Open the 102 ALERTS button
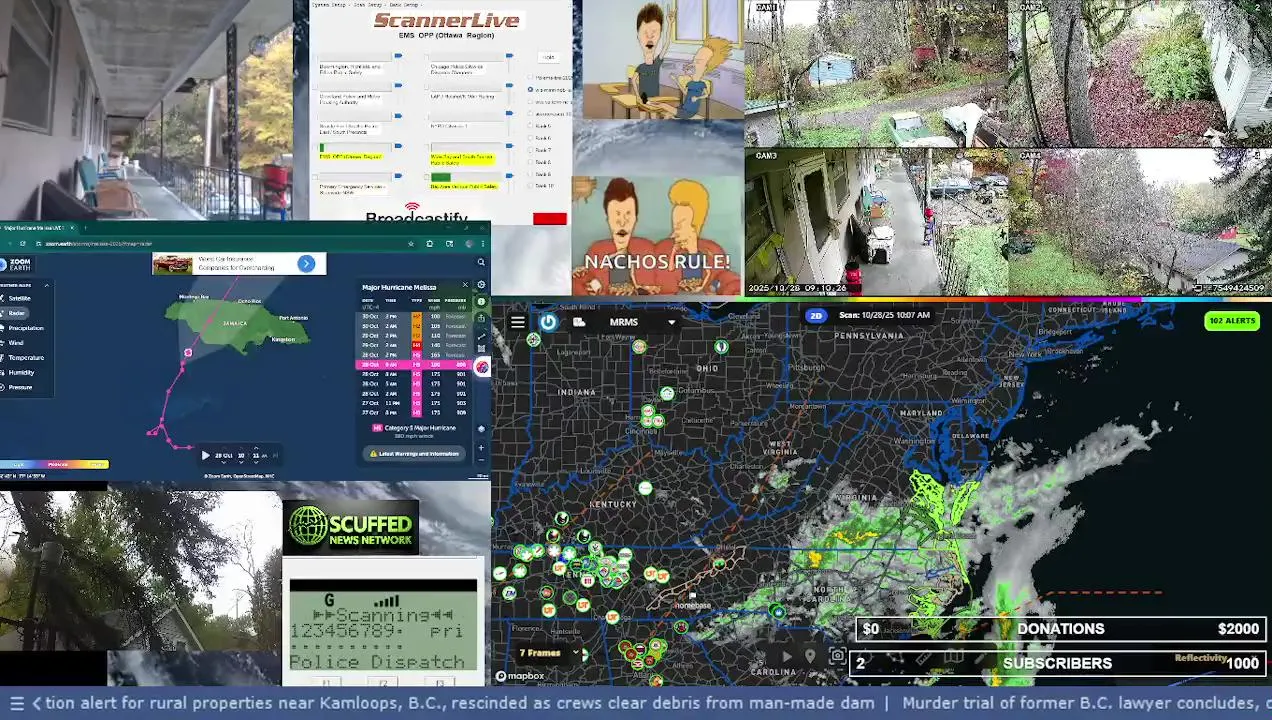Screen dimensions: 1272x720 (1232, 321)
